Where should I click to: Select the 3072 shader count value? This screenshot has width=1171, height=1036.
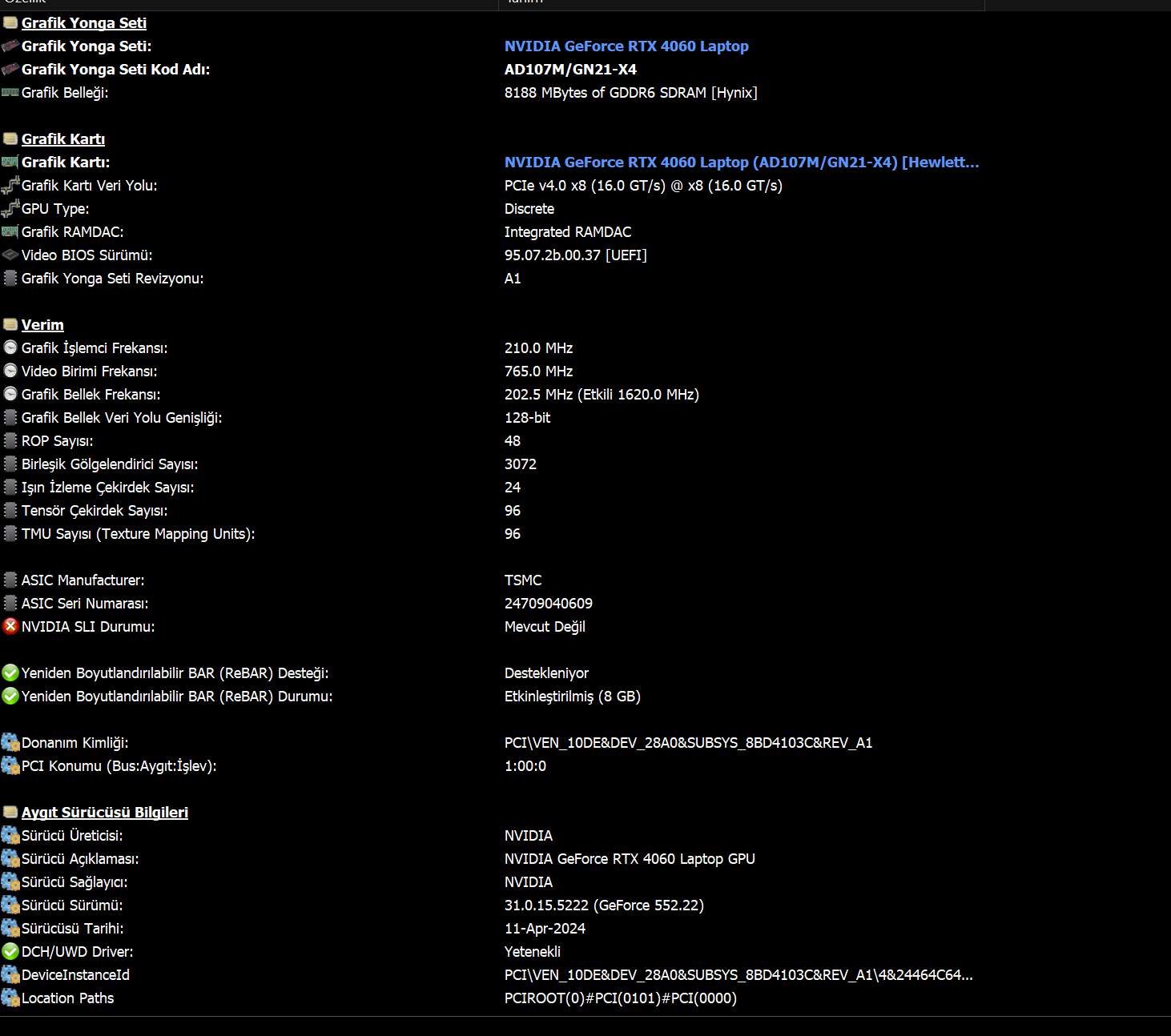[521, 464]
